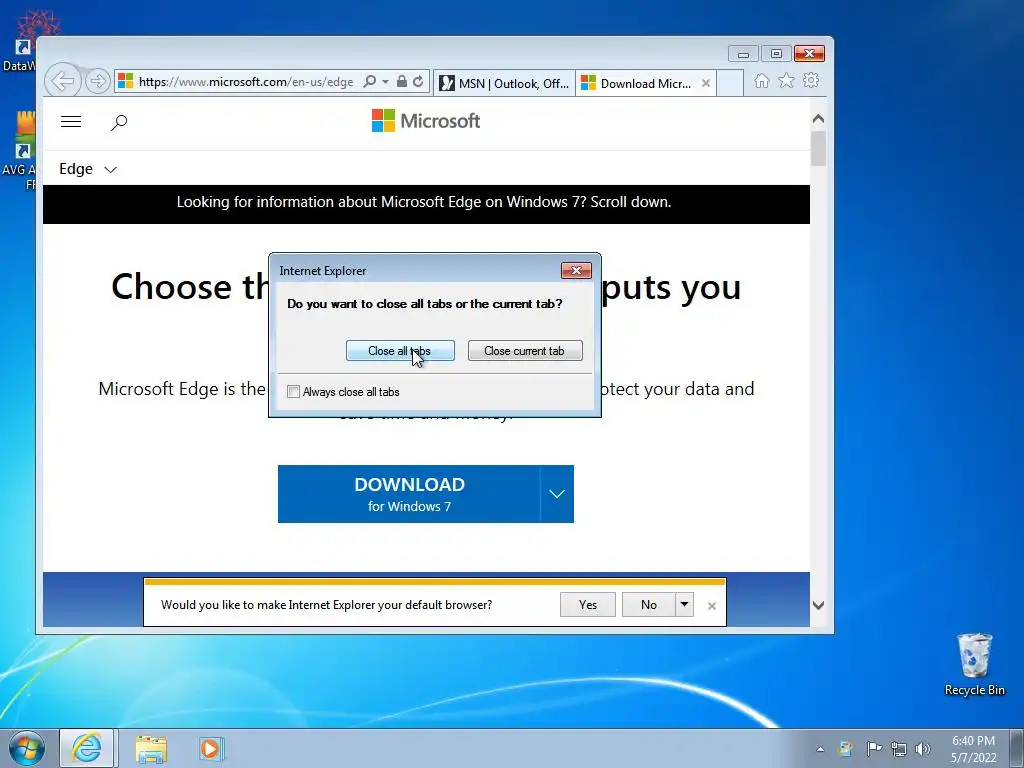Refresh the page with the reload icon
This screenshot has height=768, width=1024.
419,82
